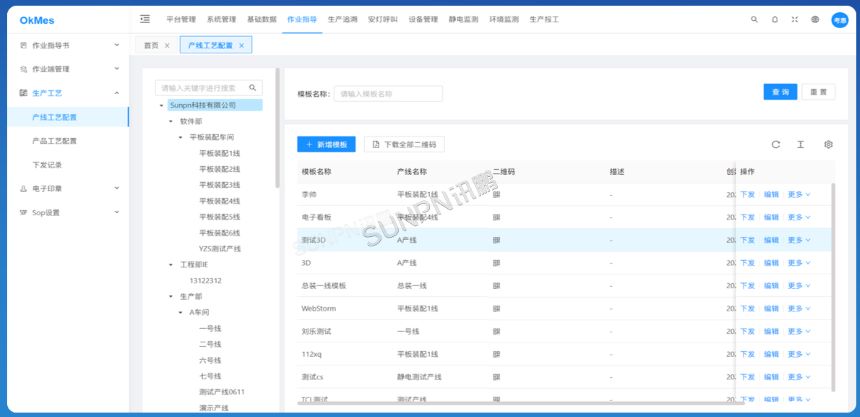The image size is (860, 417).
Task: Click 编辑 link in the WebStorm row
Action: click(771, 309)
